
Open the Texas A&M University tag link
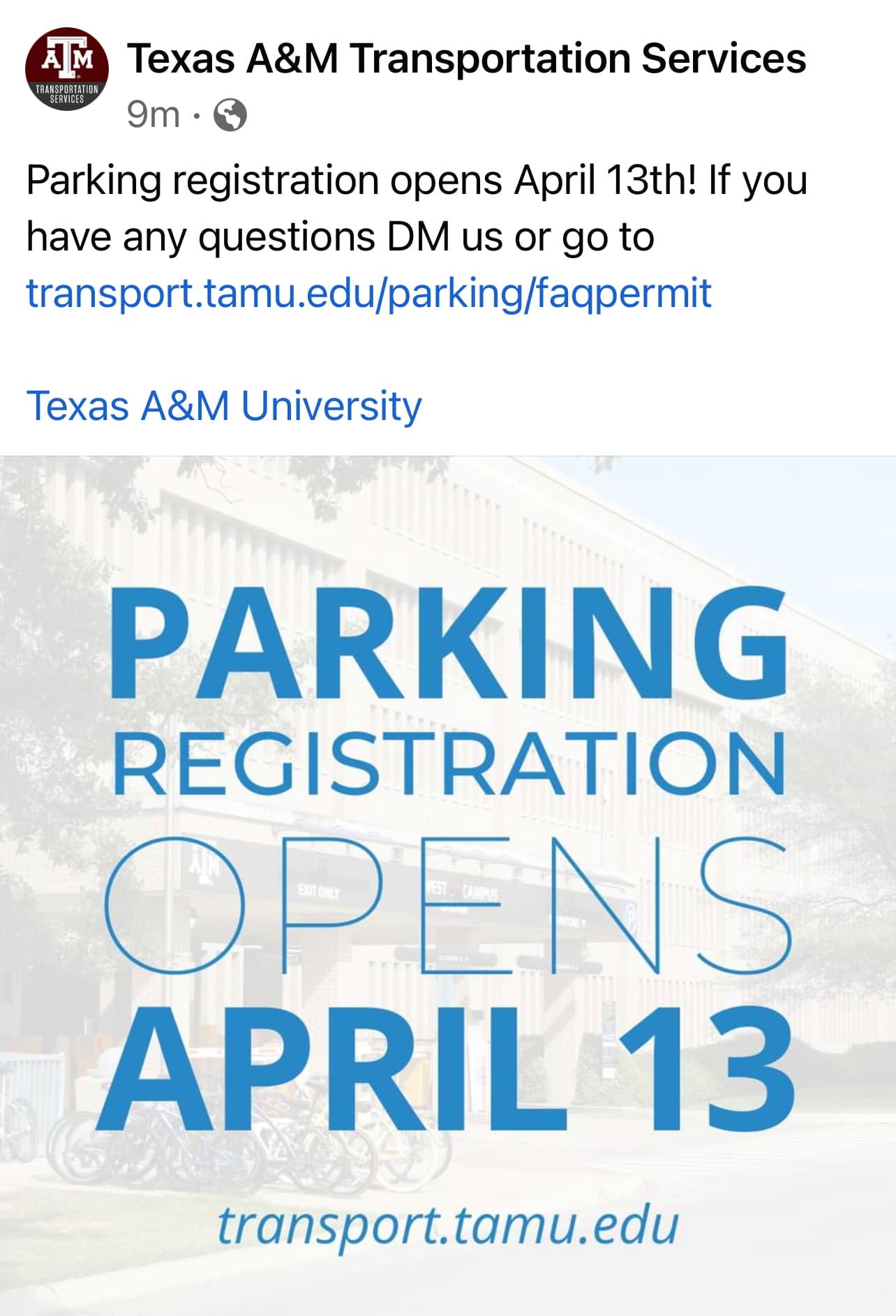(x=224, y=406)
